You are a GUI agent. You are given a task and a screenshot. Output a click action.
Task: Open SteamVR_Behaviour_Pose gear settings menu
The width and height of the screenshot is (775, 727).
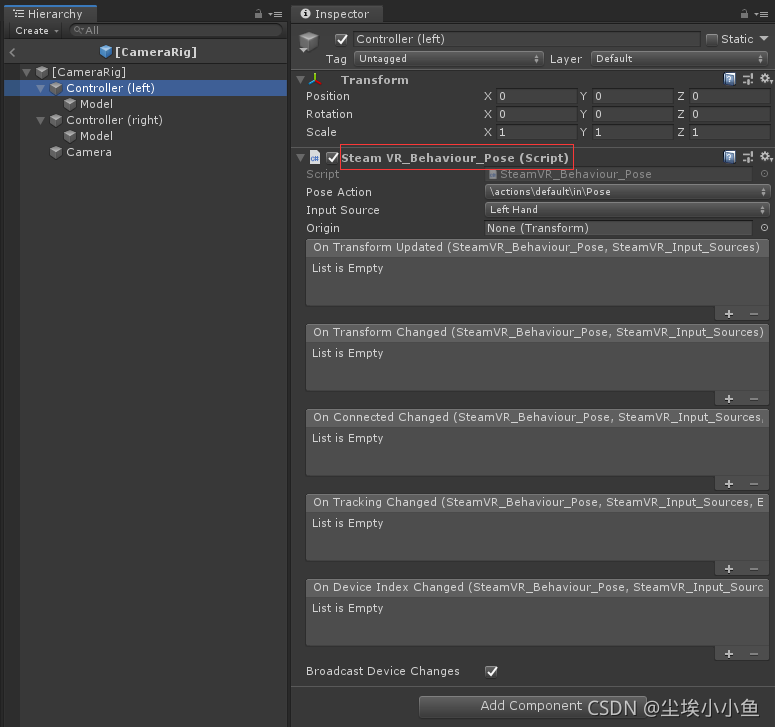click(766, 157)
